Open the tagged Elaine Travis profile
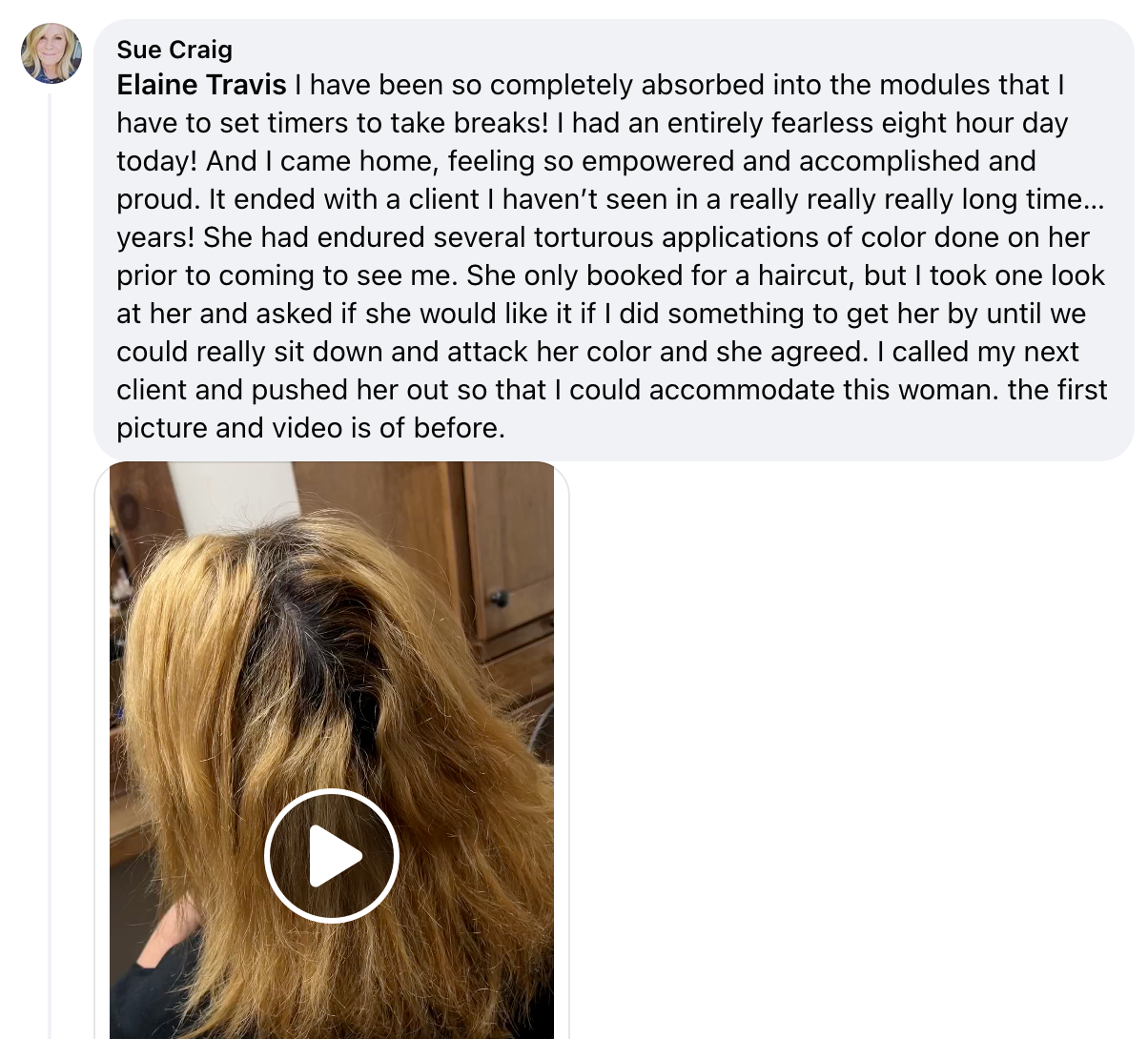 coord(201,85)
